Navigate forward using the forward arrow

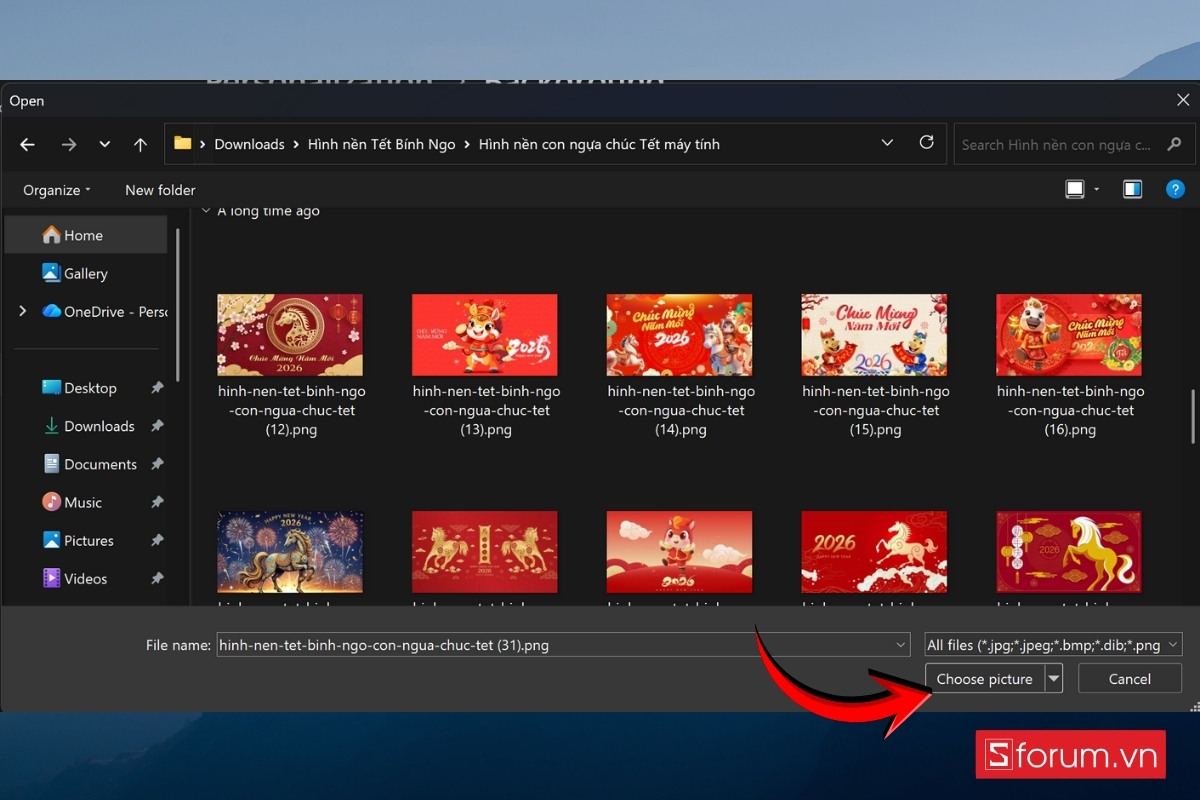tap(68, 144)
